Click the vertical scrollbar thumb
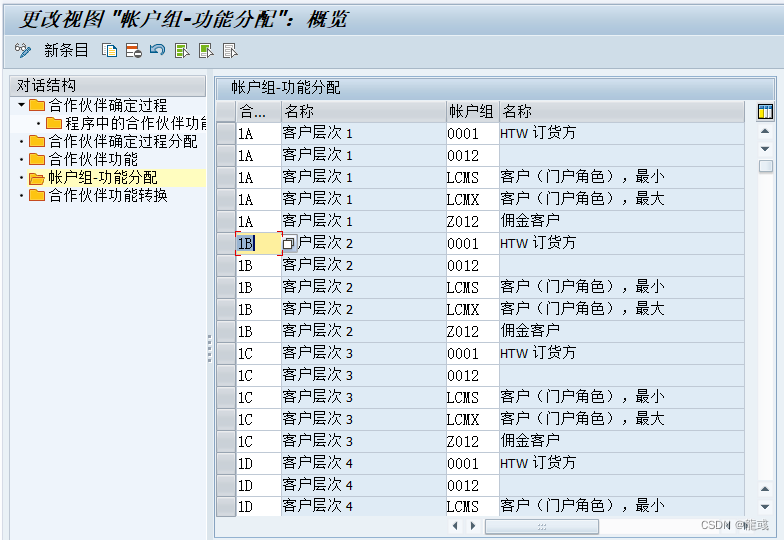The height and width of the screenshot is (540, 784). click(x=765, y=166)
